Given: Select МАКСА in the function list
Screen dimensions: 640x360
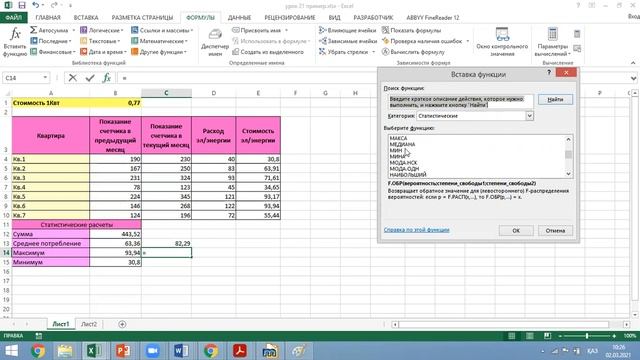Looking at the screenshot, I should click(398, 138).
